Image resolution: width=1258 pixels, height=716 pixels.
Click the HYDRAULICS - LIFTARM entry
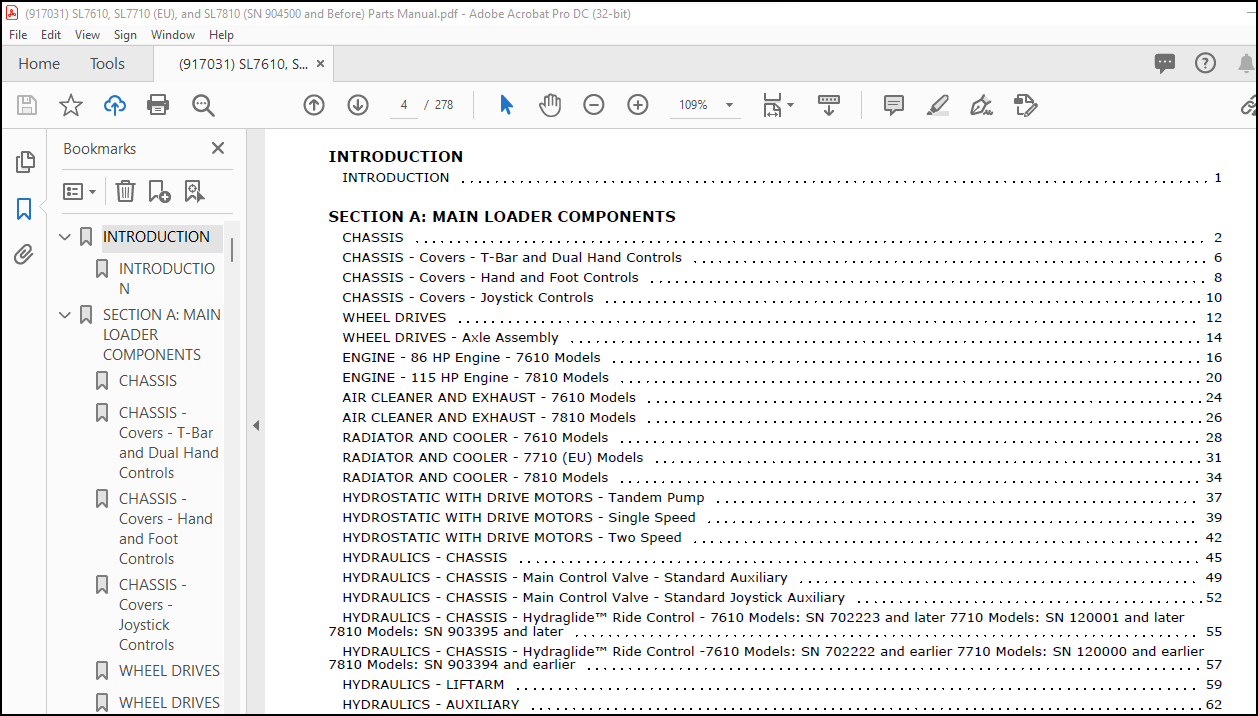[x=423, y=685]
